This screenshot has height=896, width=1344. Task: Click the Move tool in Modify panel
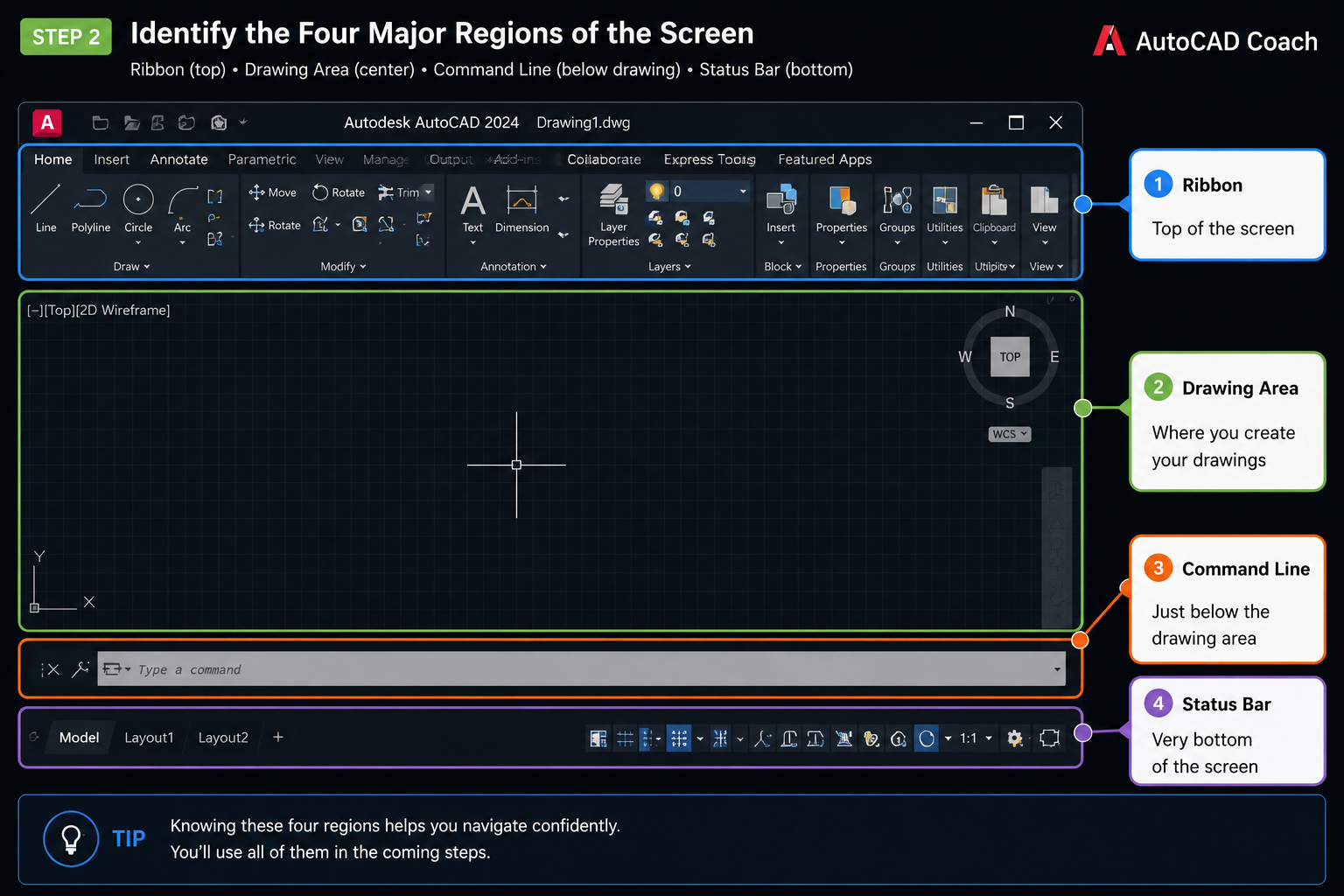[x=272, y=192]
